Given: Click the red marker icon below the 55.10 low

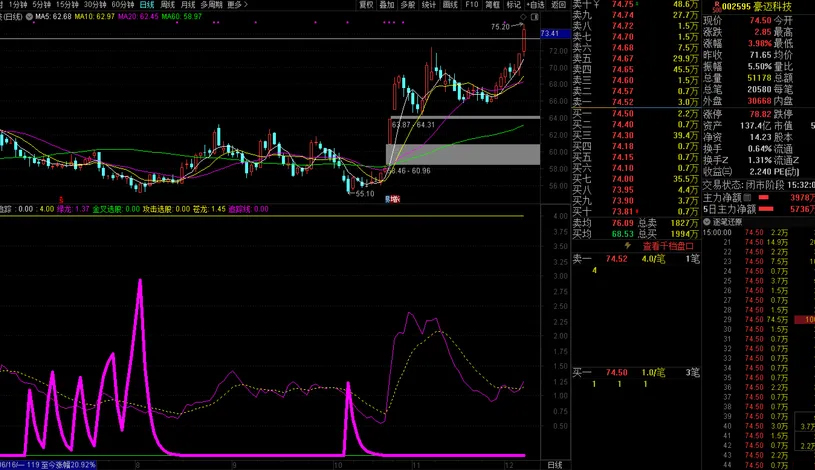Looking at the screenshot, I should pos(393,199).
